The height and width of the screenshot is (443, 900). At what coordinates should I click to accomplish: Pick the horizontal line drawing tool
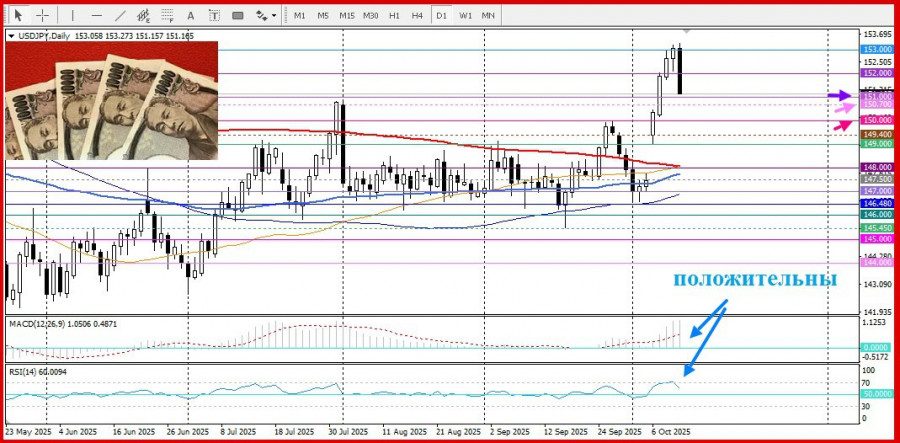point(97,15)
